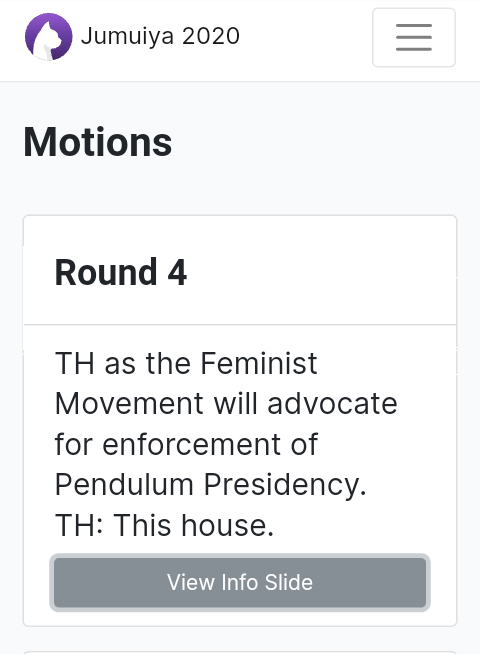Click the numeral 4 in the round heading
This screenshot has width=480, height=654.
[x=177, y=272]
